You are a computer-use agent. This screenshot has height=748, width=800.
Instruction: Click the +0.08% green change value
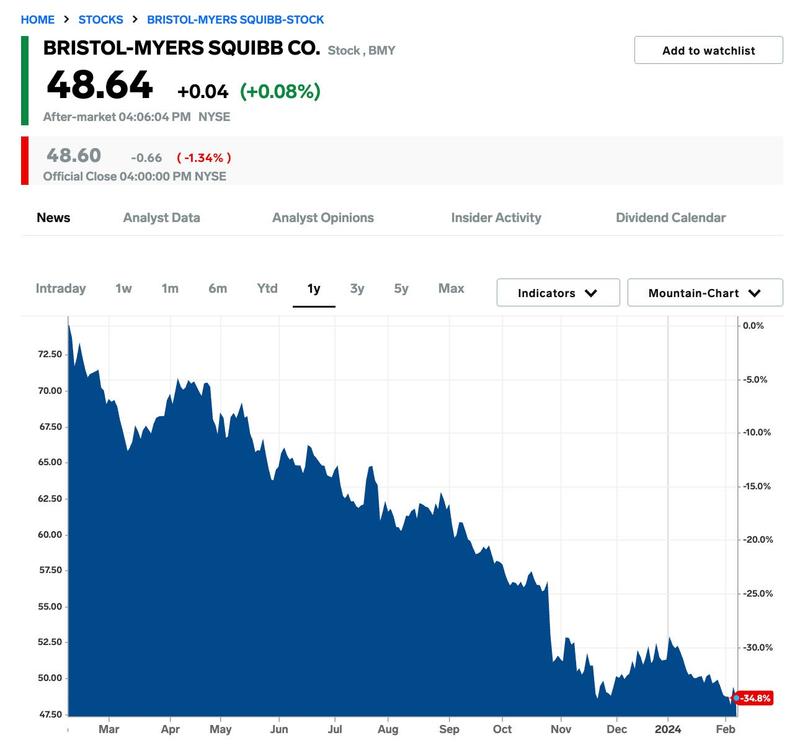tap(280, 91)
